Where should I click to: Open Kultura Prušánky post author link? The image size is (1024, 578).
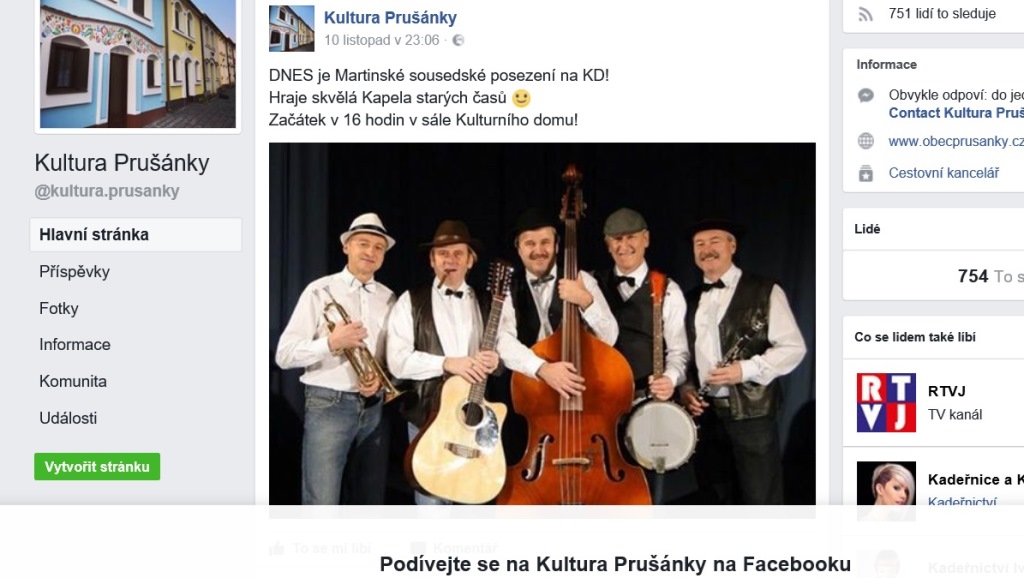pyautogui.click(x=391, y=18)
